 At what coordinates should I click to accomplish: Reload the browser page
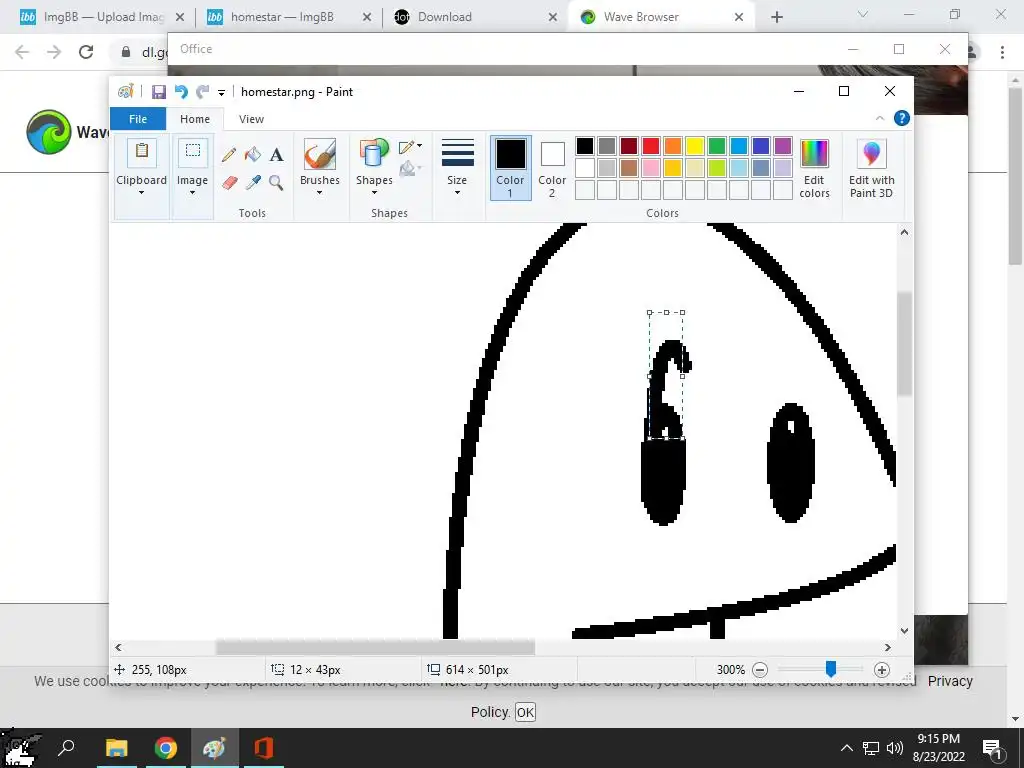click(86, 52)
